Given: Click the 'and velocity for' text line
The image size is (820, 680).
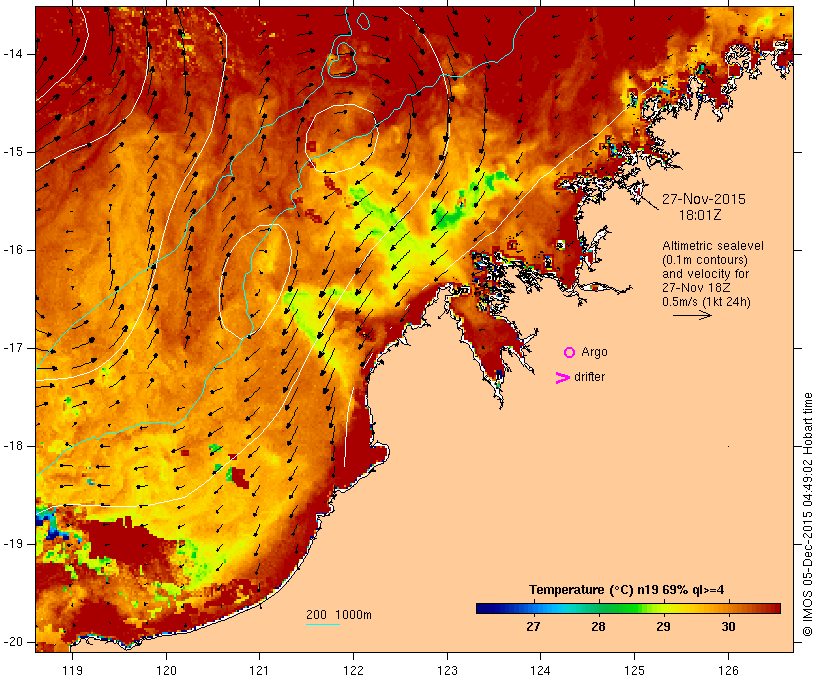Looking at the screenshot, I should point(705,274).
